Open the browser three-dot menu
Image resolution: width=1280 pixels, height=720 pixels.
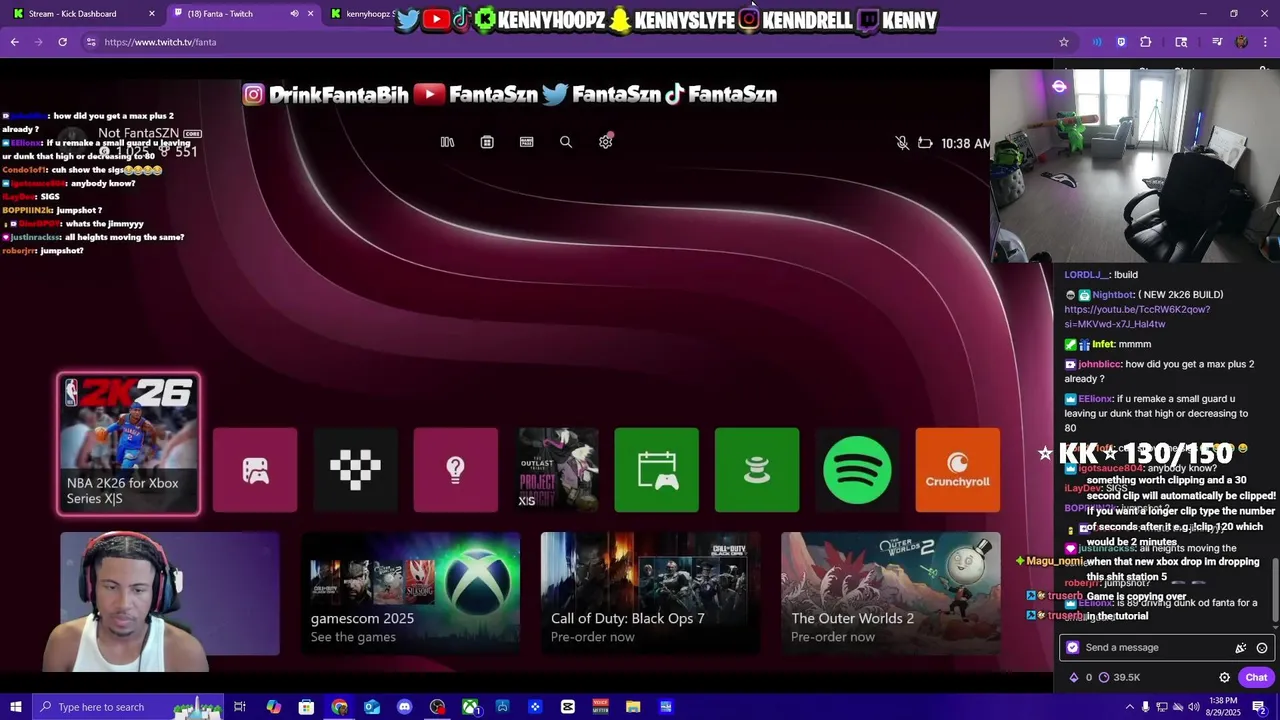pyautogui.click(x=1264, y=42)
